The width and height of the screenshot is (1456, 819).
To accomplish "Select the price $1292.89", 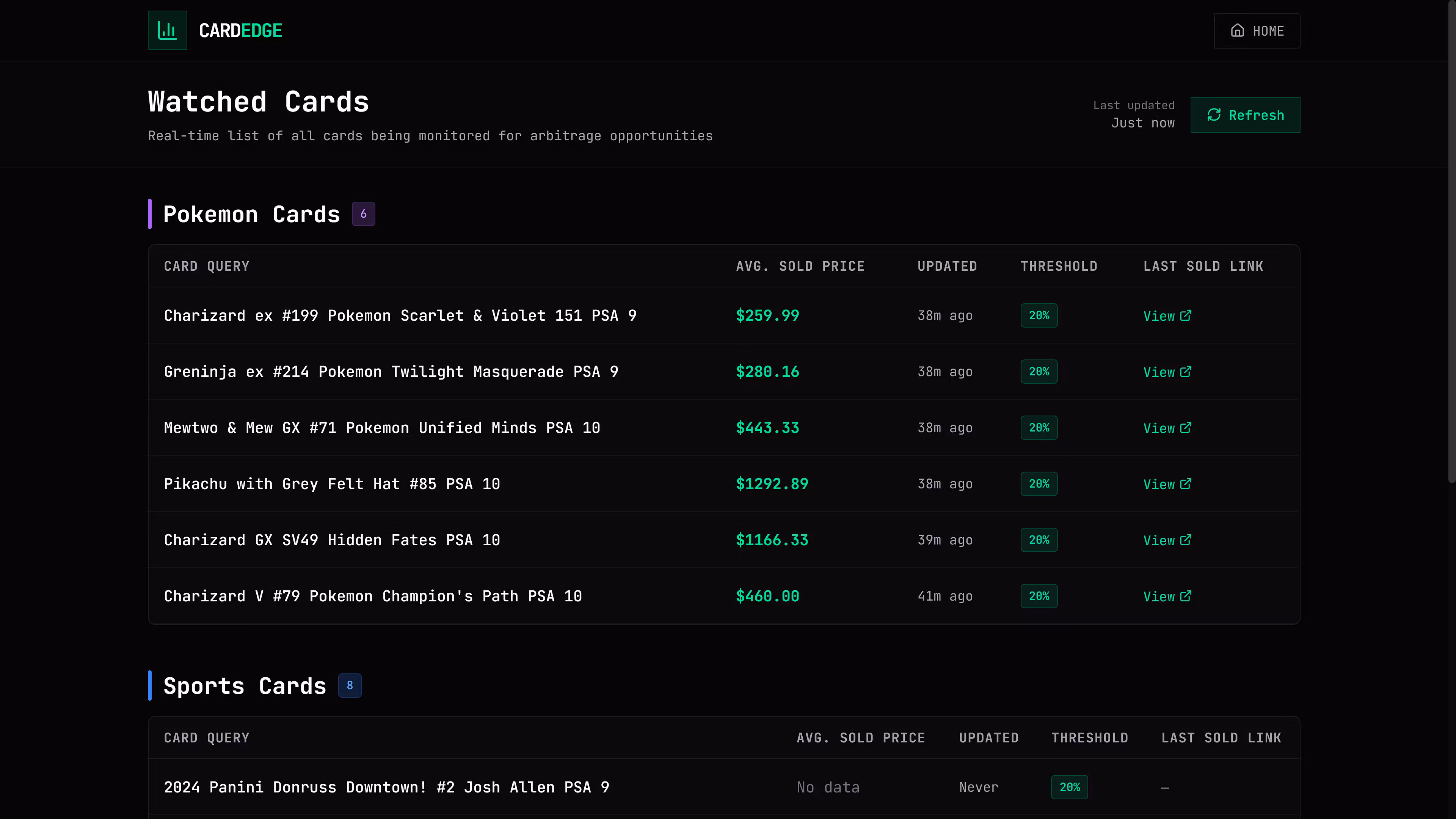I will click(x=772, y=484).
